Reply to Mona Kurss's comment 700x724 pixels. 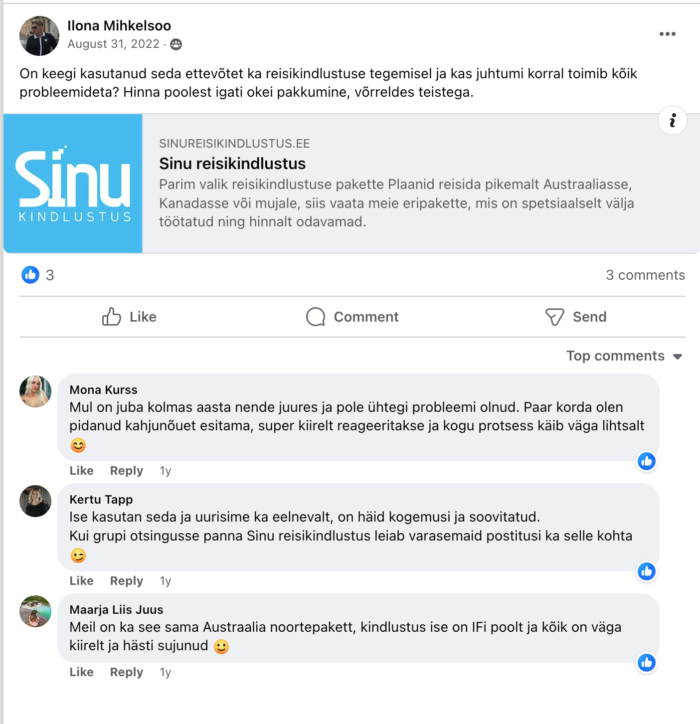pos(127,471)
